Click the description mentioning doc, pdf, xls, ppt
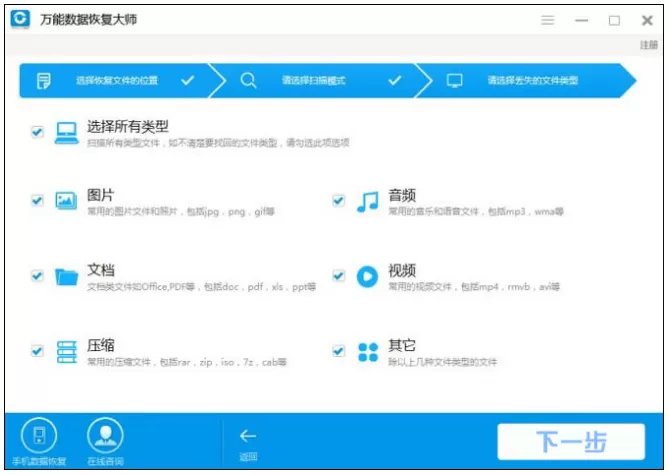This screenshot has height=475, width=669. [201, 286]
